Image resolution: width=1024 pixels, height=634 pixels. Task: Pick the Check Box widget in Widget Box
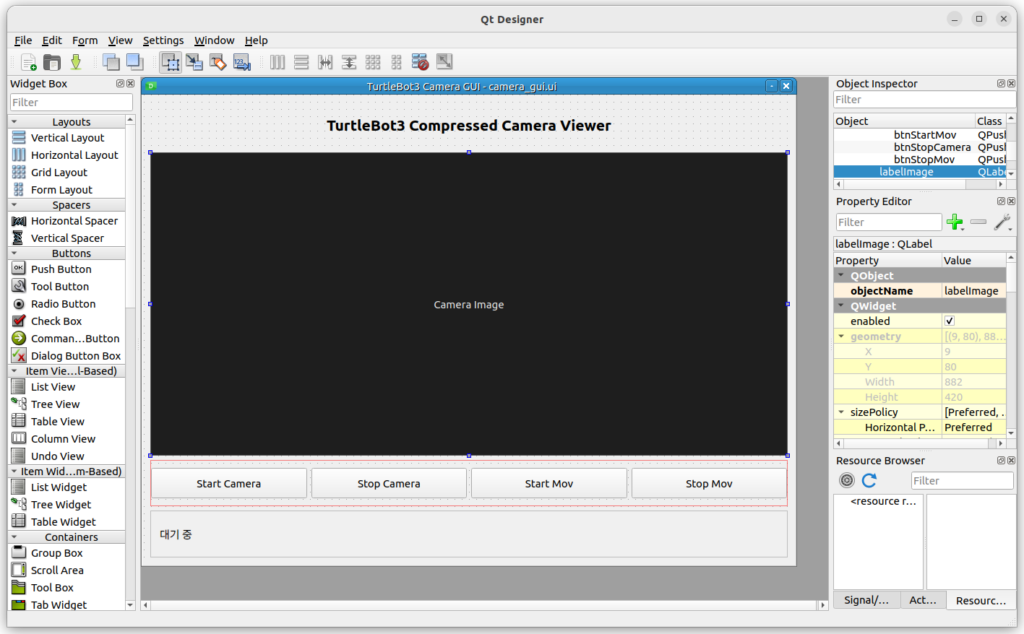pos(56,321)
